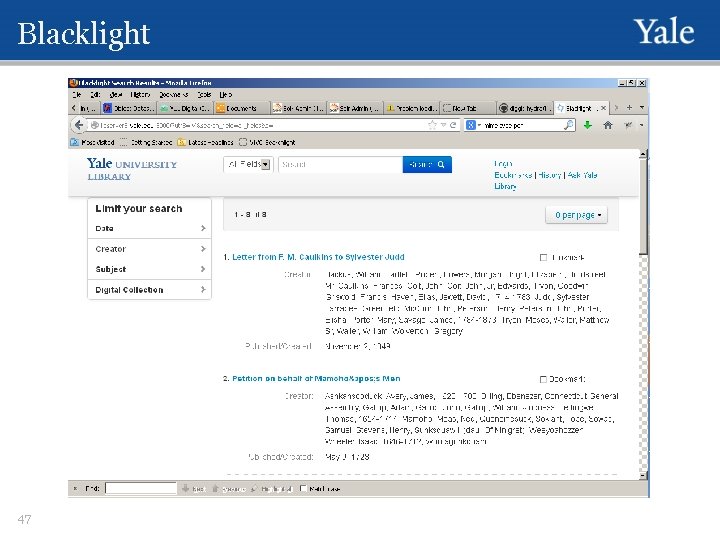Switch to the first Solr Admin tab

coord(298,108)
